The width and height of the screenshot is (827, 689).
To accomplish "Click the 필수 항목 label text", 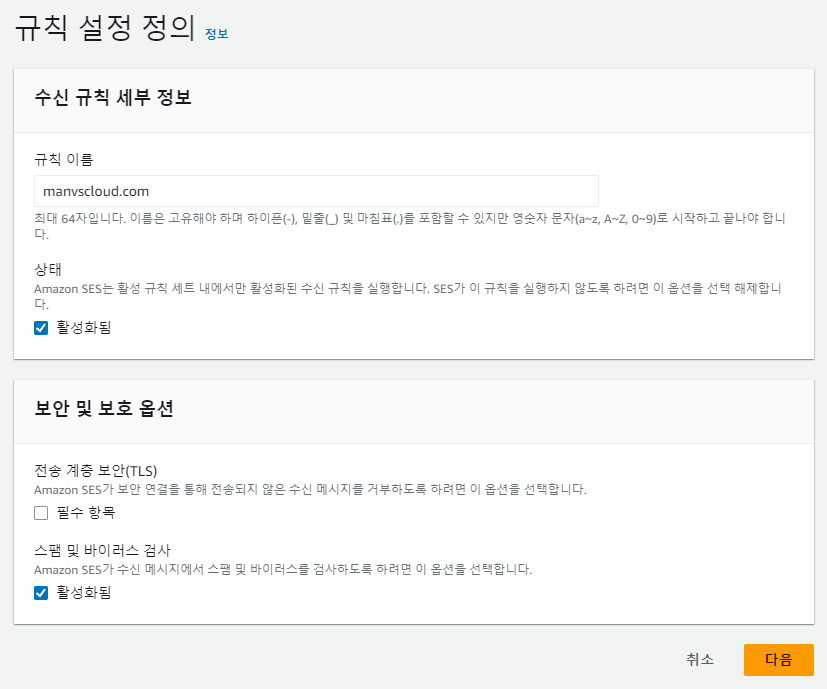I will (x=86, y=513).
